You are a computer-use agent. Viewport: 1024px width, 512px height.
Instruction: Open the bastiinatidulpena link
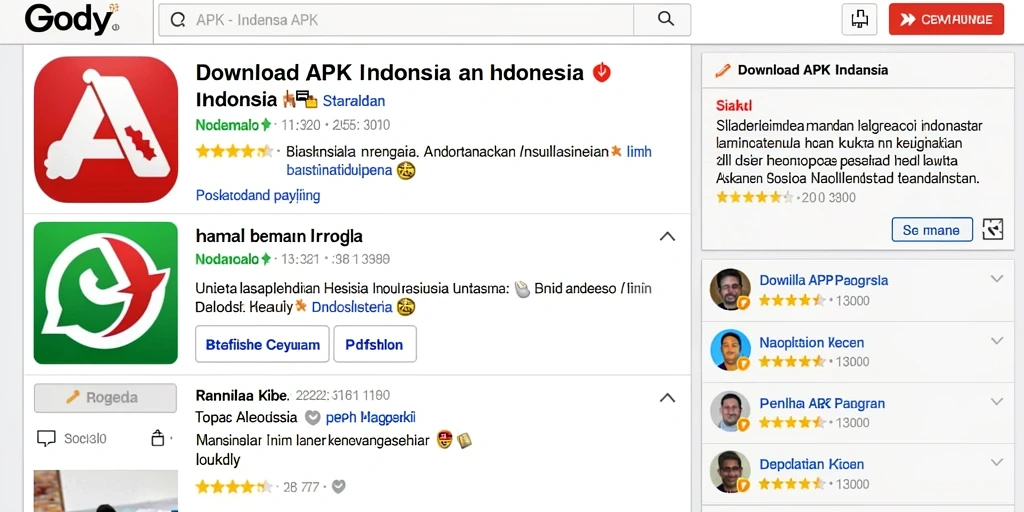coord(340,171)
